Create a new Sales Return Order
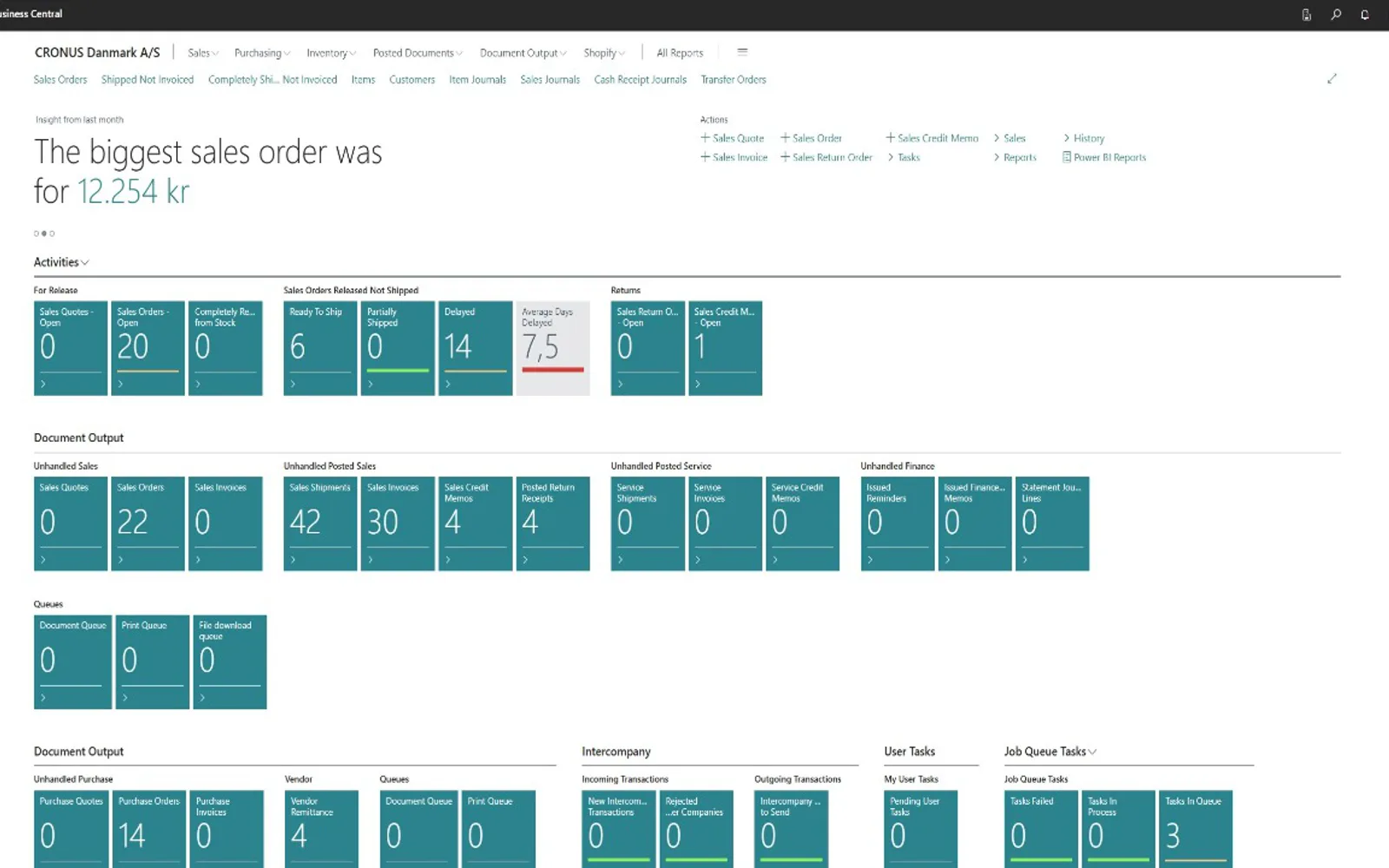Image resolution: width=1389 pixels, height=868 pixels. (x=826, y=157)
